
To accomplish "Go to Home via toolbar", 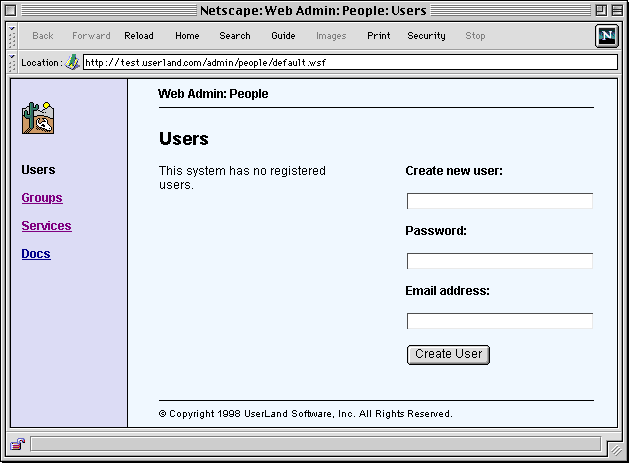I will 187,36.
